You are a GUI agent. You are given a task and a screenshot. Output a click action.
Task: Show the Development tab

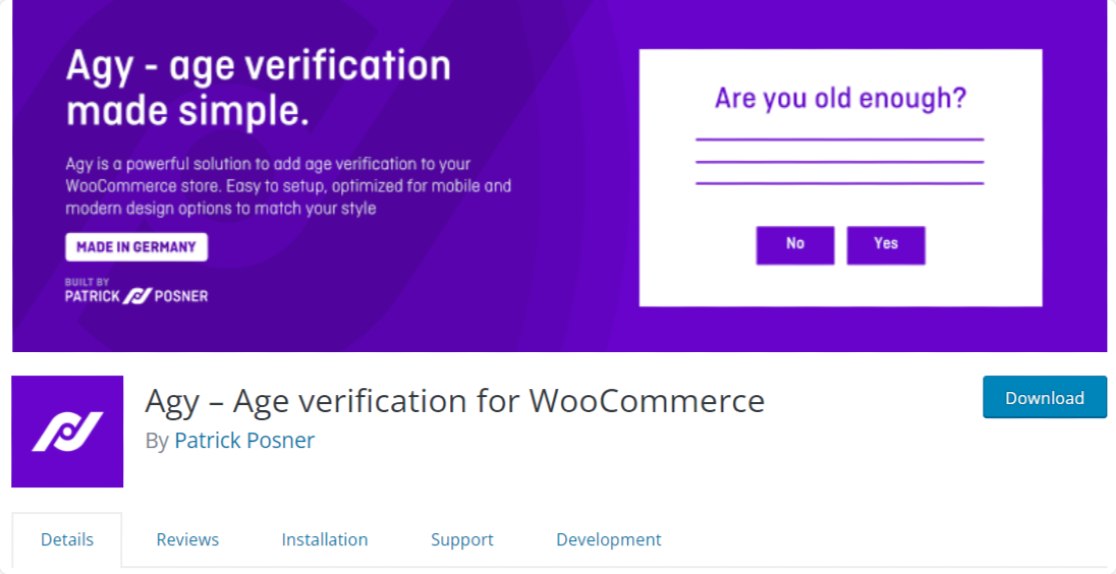(x=608, y=539)
